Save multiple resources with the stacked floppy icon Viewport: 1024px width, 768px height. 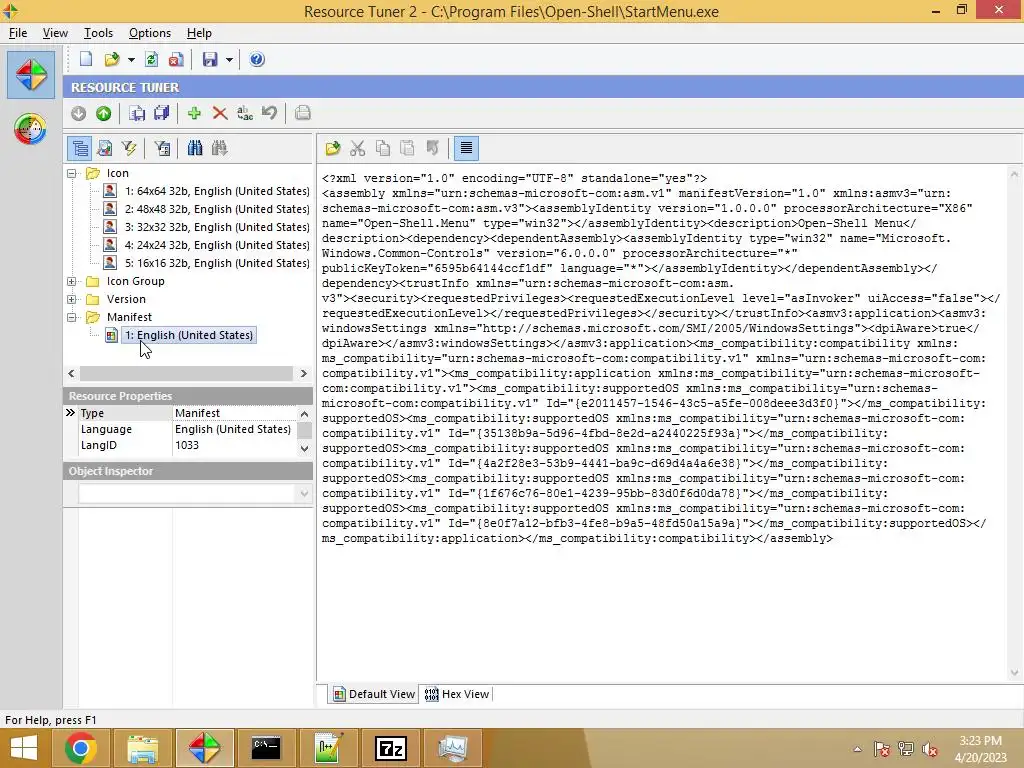click(x=161, y=114)
